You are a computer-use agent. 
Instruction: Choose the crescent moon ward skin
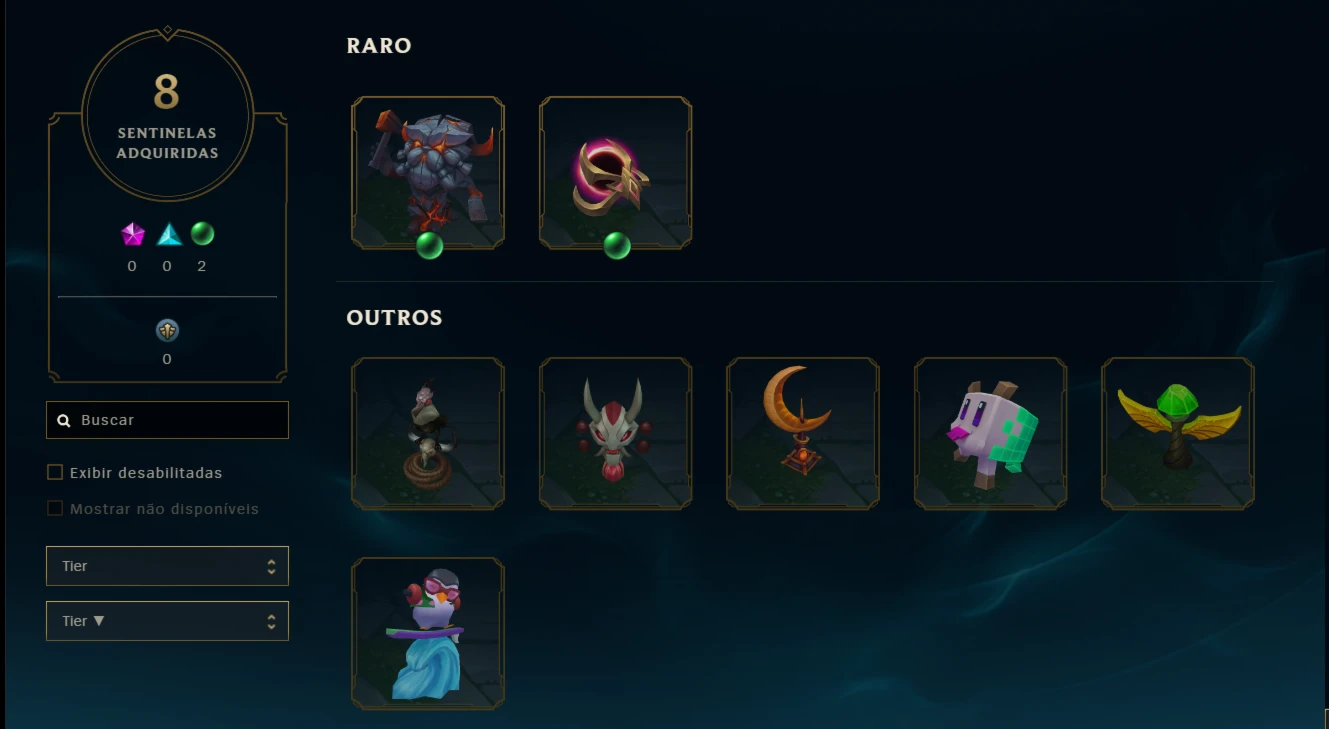coord(803,434)
